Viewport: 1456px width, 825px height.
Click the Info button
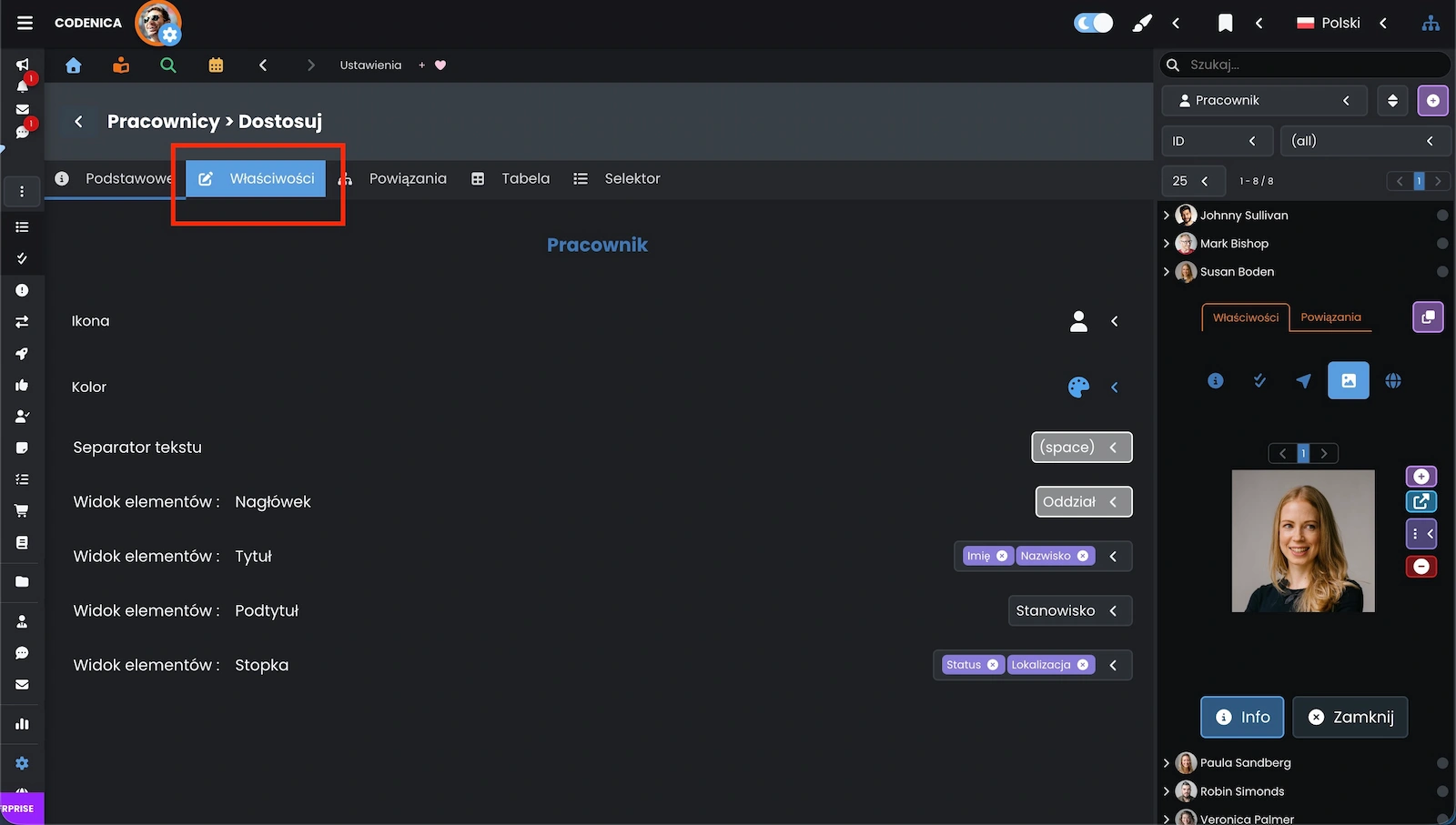click(x=1242, y=718)
